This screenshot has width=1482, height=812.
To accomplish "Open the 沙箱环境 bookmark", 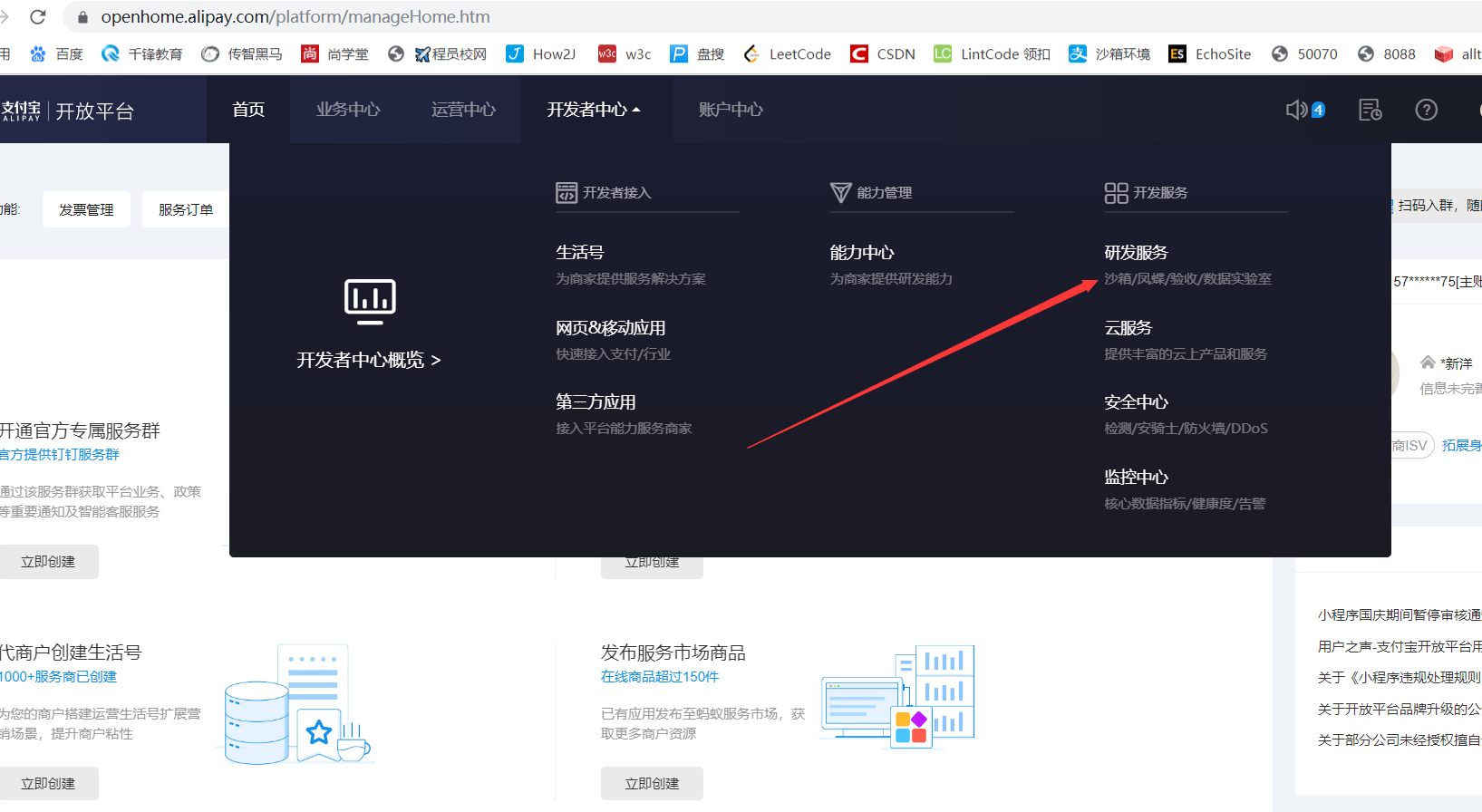I will coord(1109,54).
